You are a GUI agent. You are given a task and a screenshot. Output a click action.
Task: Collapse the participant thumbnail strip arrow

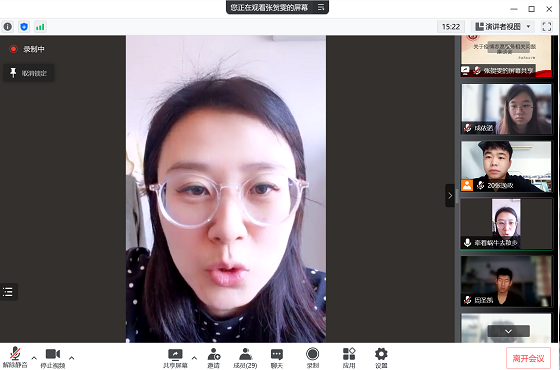pos(450,196)
